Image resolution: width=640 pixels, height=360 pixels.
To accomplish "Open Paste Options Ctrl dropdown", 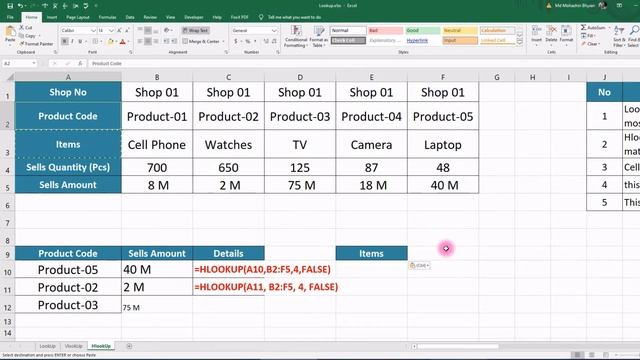I will (419, 265).
